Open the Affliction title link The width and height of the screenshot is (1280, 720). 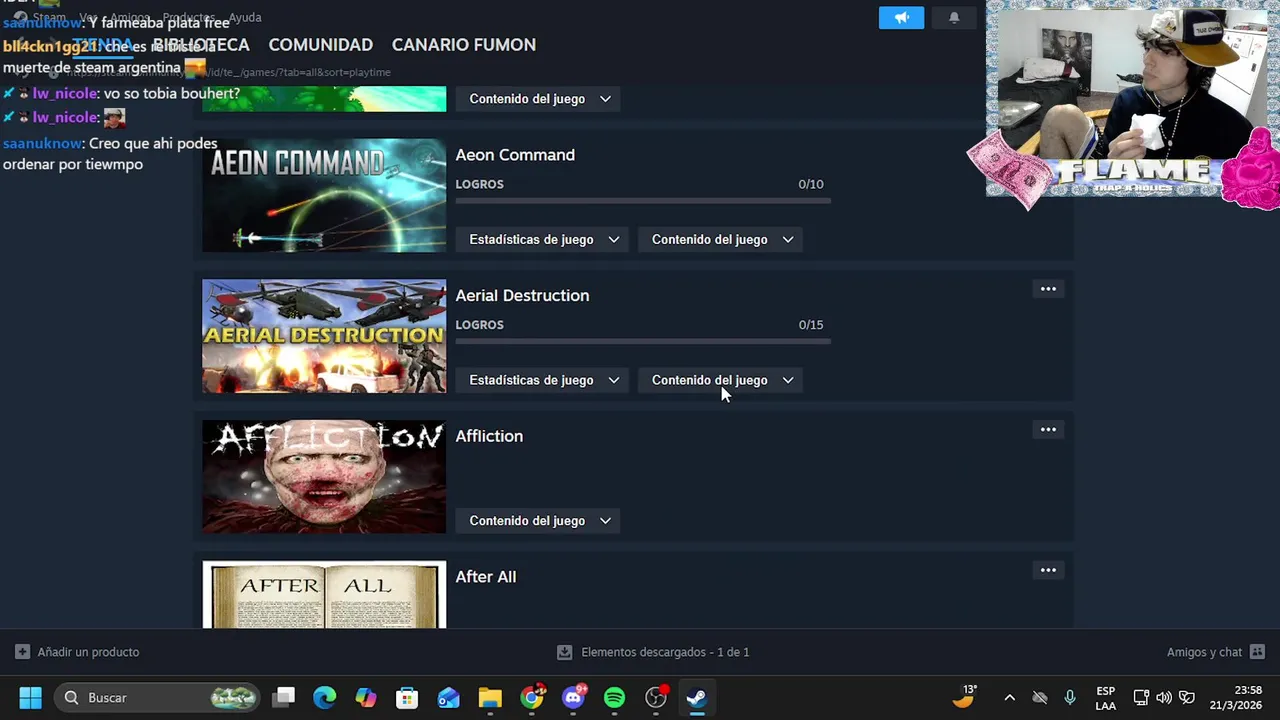pyautogui.click(x=489, y=436)
